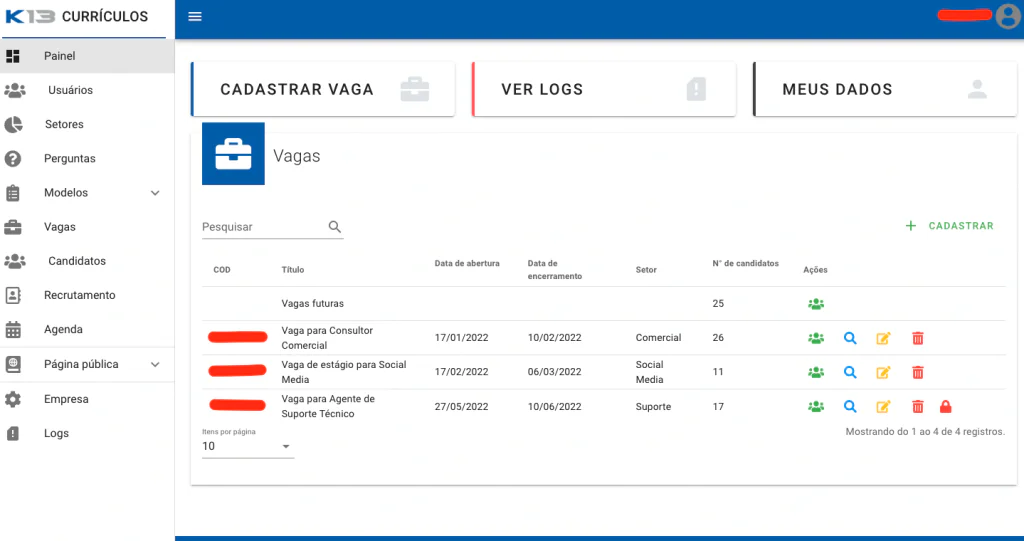1024x541 pixels.
Task: Edit the Agente de Suporte Técnico vacancy
Action: [883, 407]
